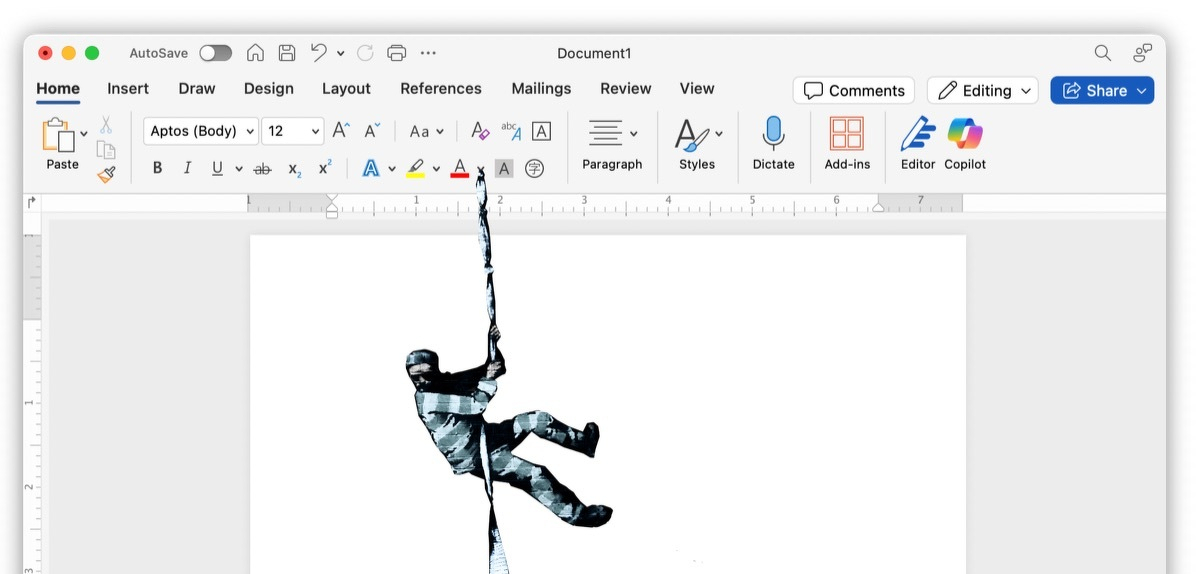This screenshot has width=1200, height=574.
Task: Expand the Paste options arrow
Action: coord(84,133)
